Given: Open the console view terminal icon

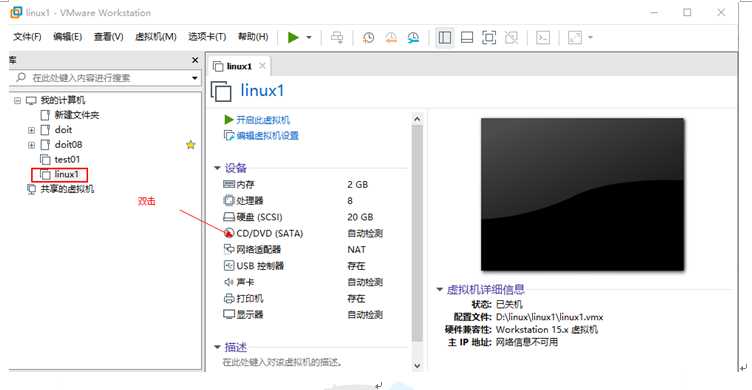Looking at the screenshot, I should [543, 37].
